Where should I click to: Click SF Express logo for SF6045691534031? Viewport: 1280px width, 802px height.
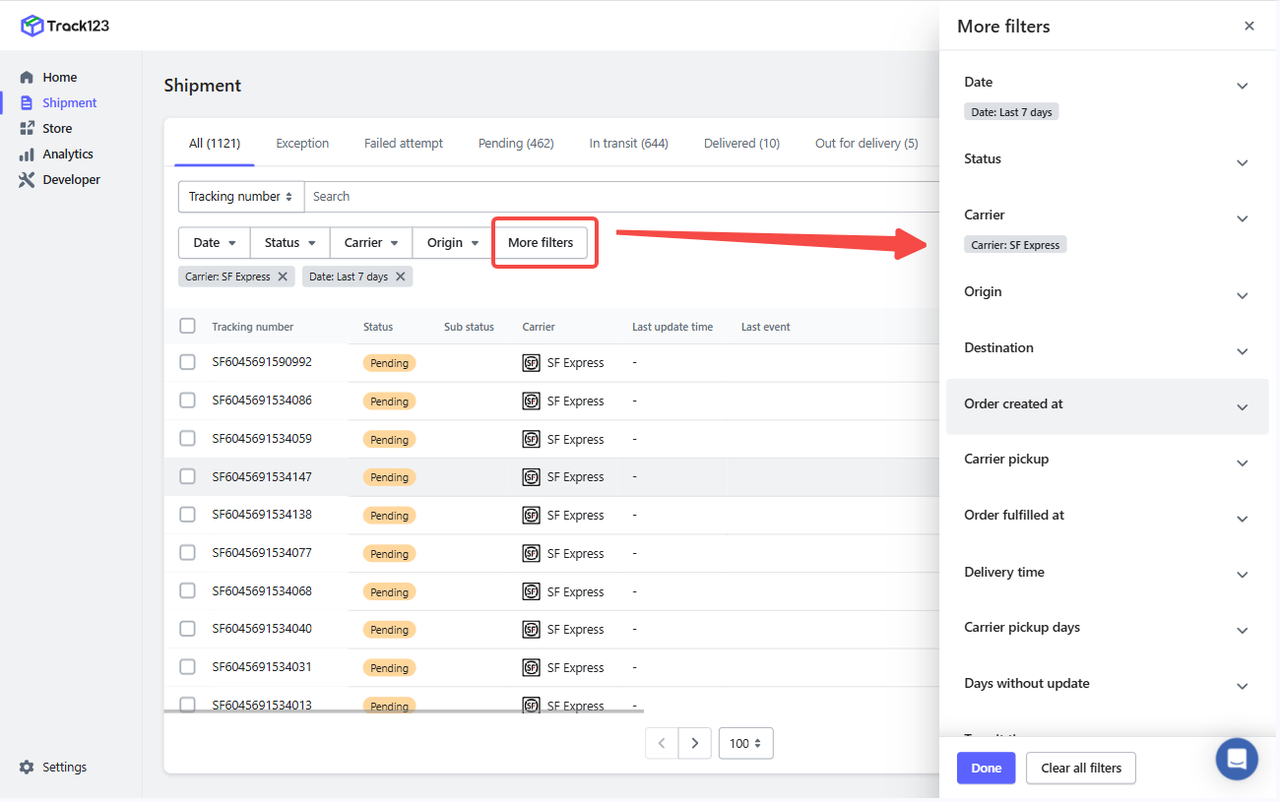[531, 667]
